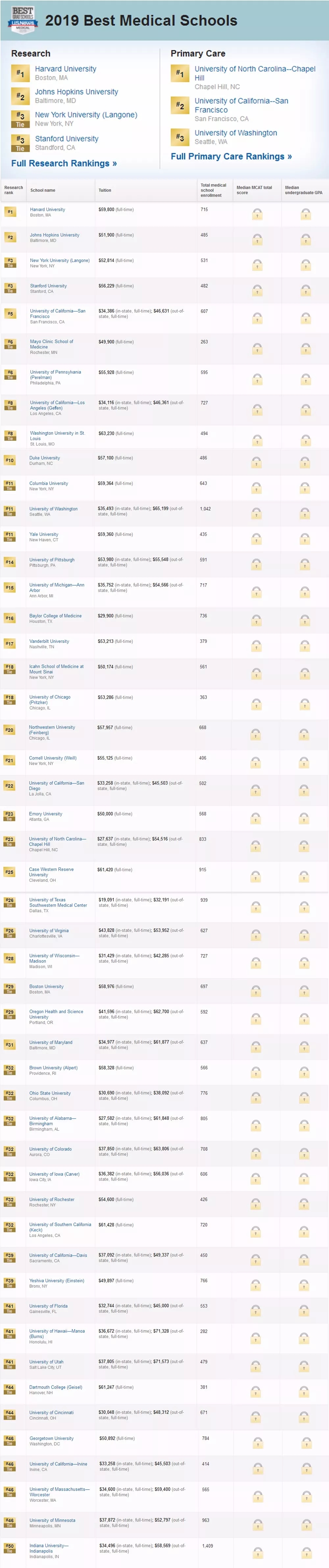Click the Median undergraduate GPA column header
This screenshot has width=329, height=1568.
[x=303, y=190]
